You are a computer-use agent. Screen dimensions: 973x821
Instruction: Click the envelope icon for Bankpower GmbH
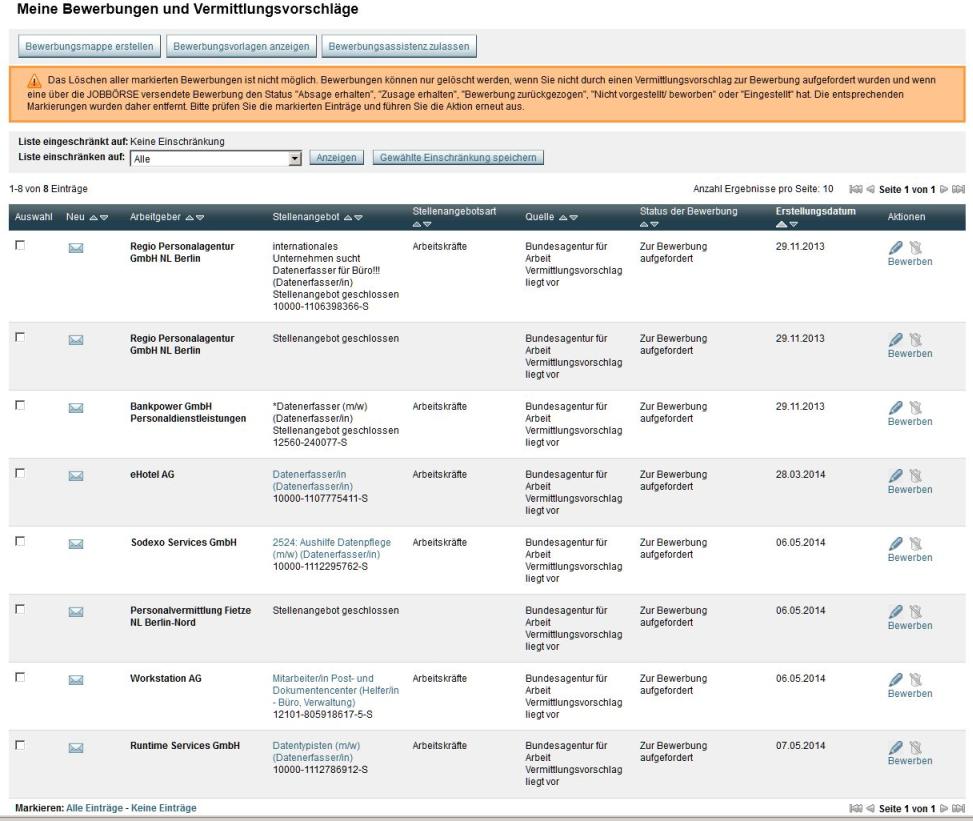click(75, 408)
